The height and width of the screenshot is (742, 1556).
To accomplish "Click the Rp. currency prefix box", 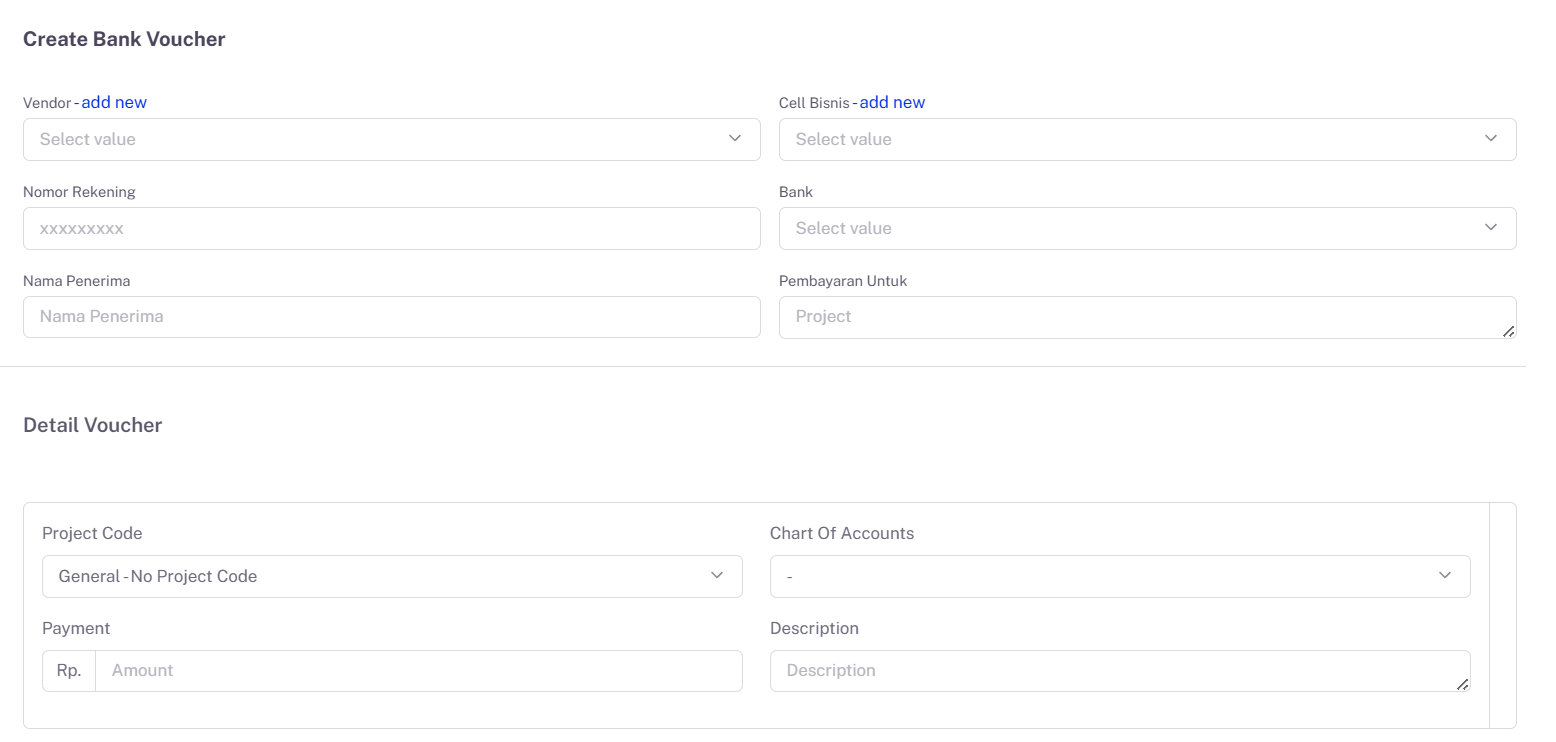I will tap(69, 670).
